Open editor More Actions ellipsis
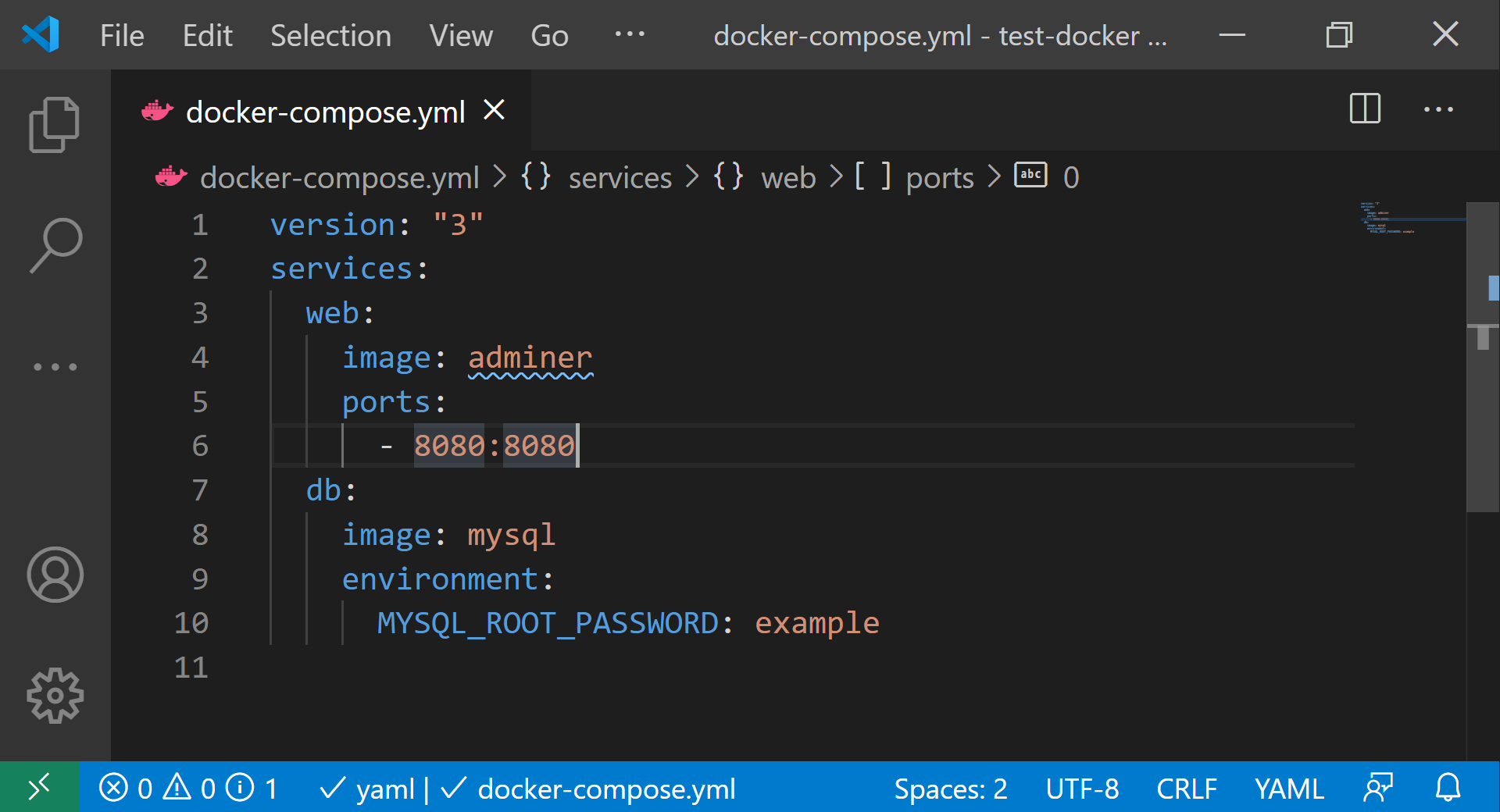Screen dimensions: 1500x812 (1438, 109)
